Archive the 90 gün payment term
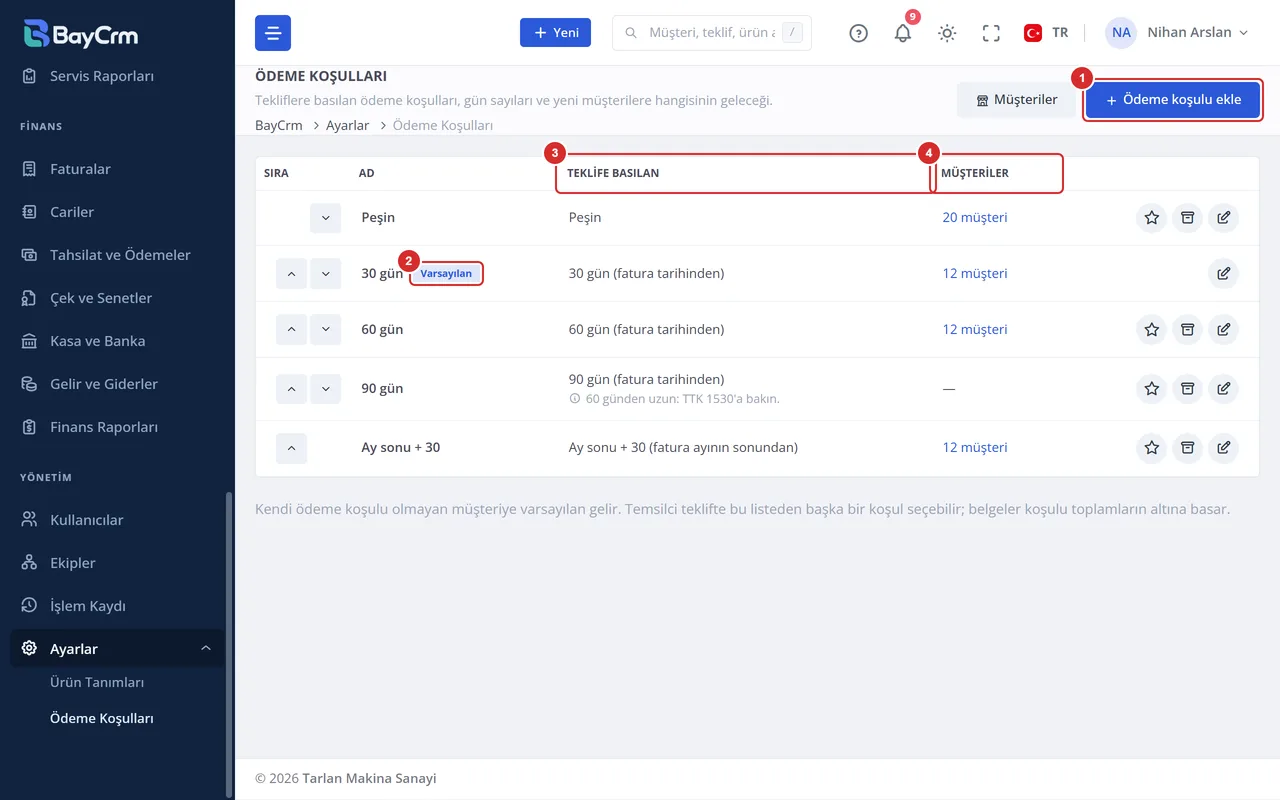The image size is (1280, 800). 1188,388
